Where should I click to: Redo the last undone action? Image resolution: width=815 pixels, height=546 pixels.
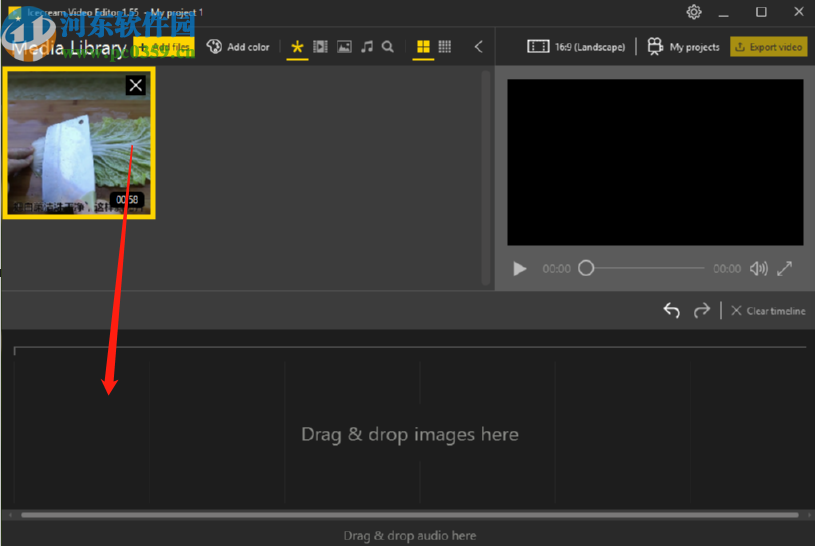(702, 311)
